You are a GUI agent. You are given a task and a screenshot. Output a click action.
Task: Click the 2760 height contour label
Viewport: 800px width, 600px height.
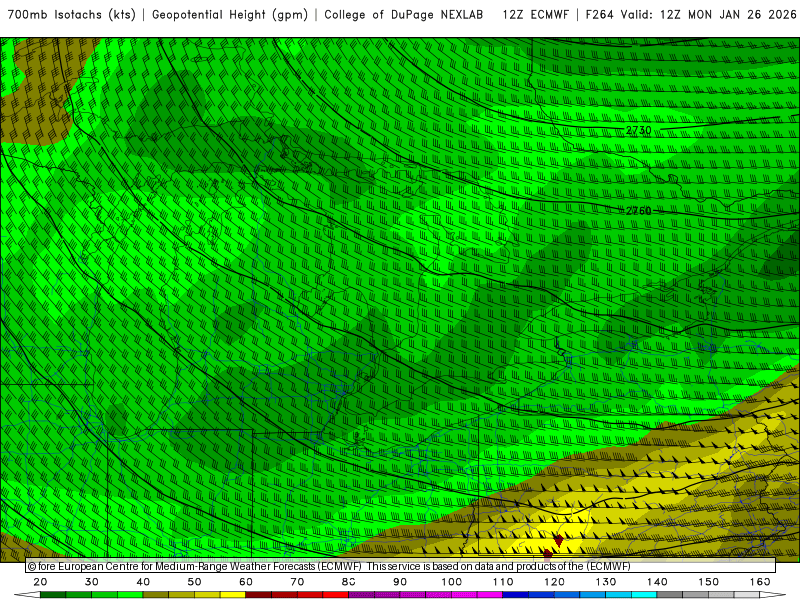pyautogui.click(x=639, y=211)
